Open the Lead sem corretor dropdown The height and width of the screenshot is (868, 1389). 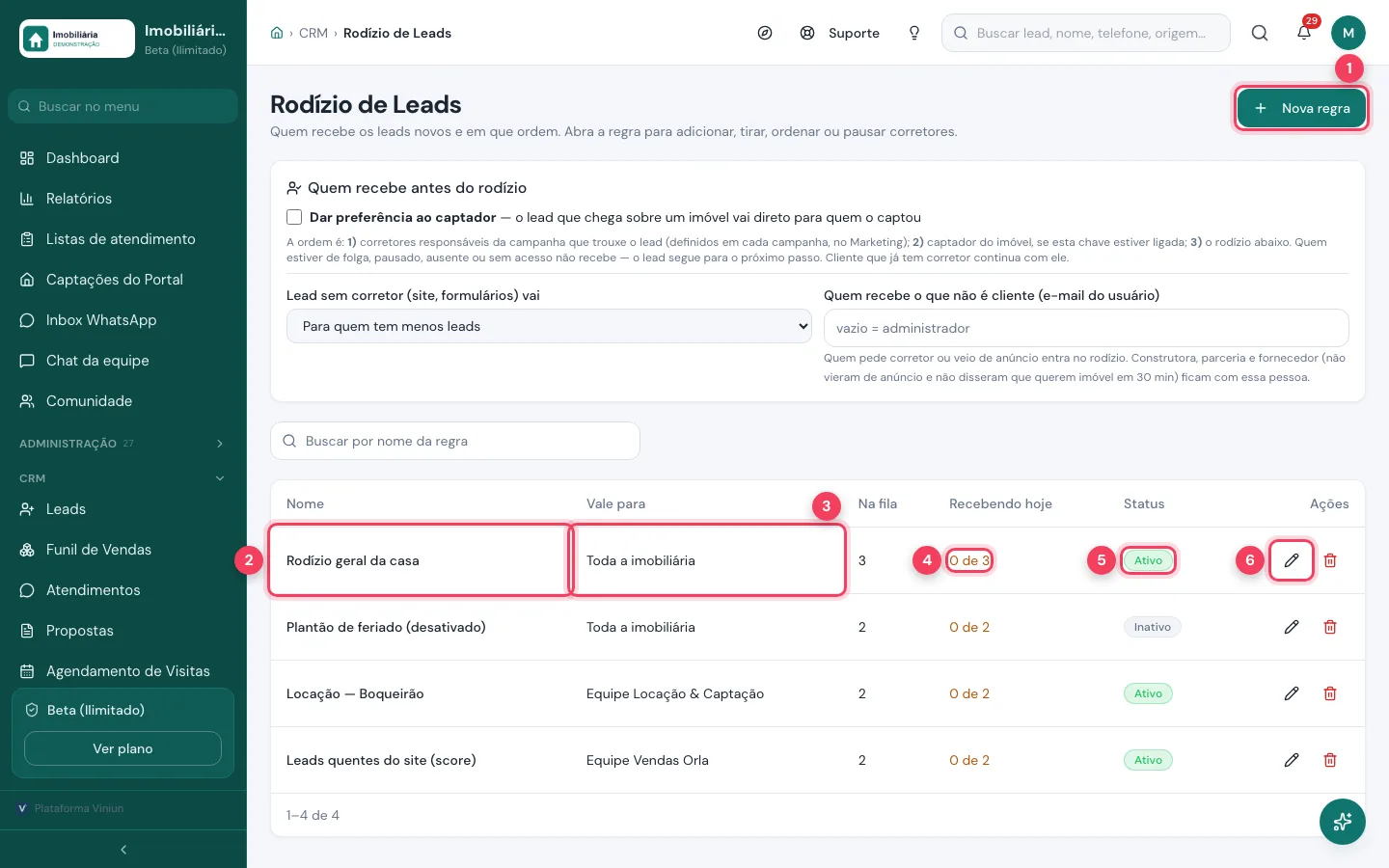click(549, 326)
